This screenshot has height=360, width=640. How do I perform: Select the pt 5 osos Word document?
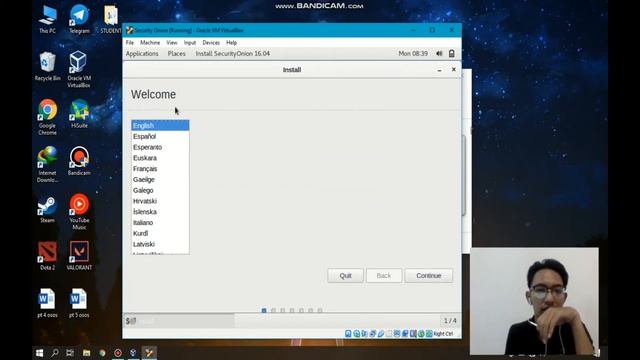[79, 303]
